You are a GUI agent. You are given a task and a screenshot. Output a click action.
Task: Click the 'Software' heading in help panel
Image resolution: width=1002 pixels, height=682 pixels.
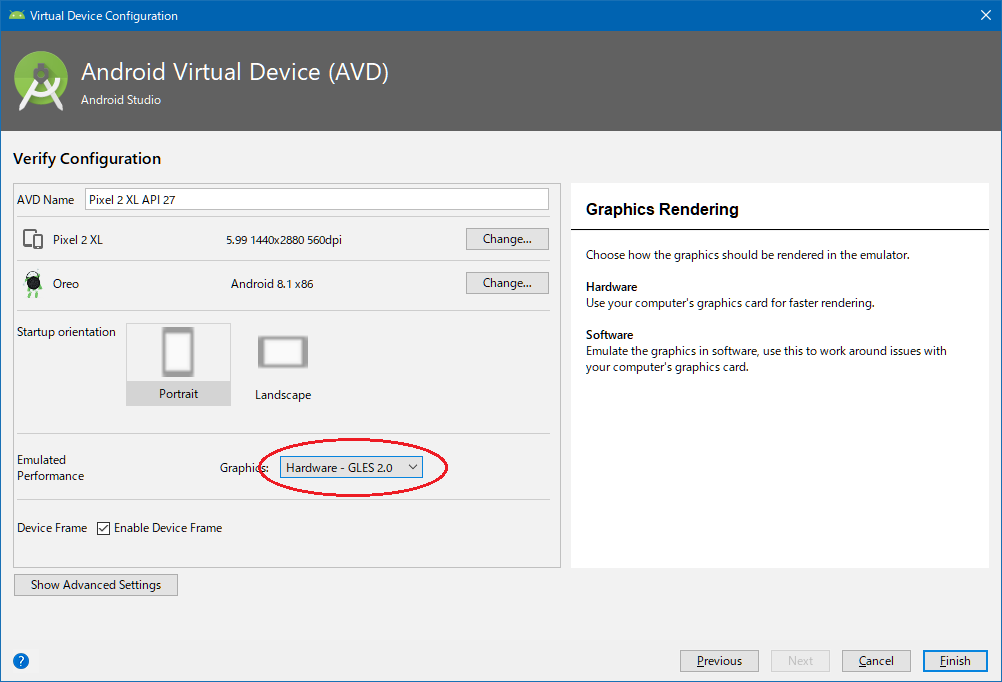point(609,335)
